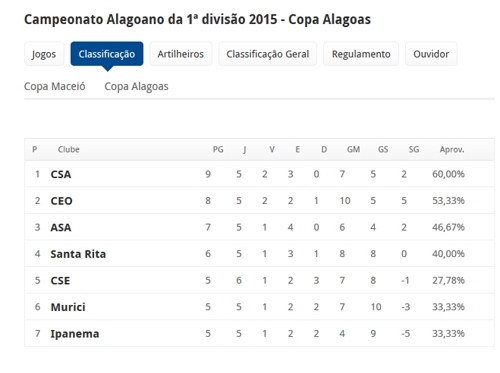Image resolution: width=500 pixels, height=373 pixels.
Task: Open the Classificação Geral tab
Action: (268, 54)
